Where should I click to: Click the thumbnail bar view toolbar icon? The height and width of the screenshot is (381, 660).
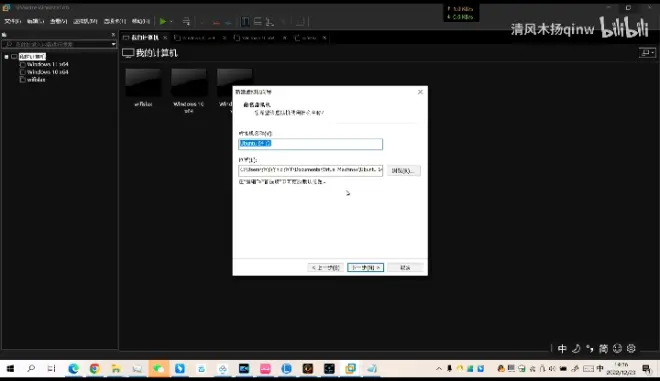[258, 21]
